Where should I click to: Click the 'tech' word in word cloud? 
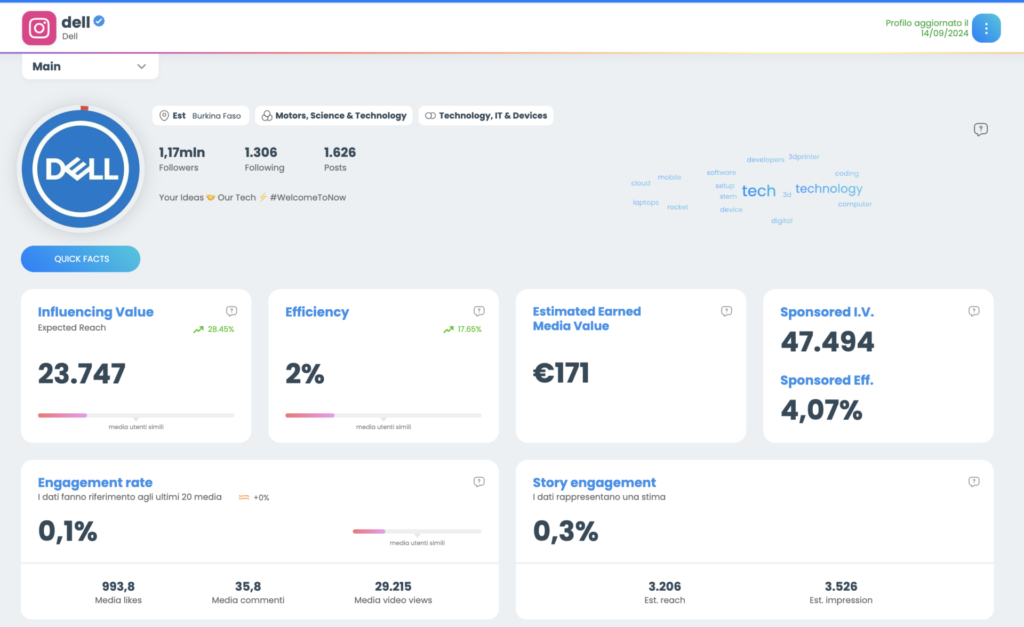(758, 191)
